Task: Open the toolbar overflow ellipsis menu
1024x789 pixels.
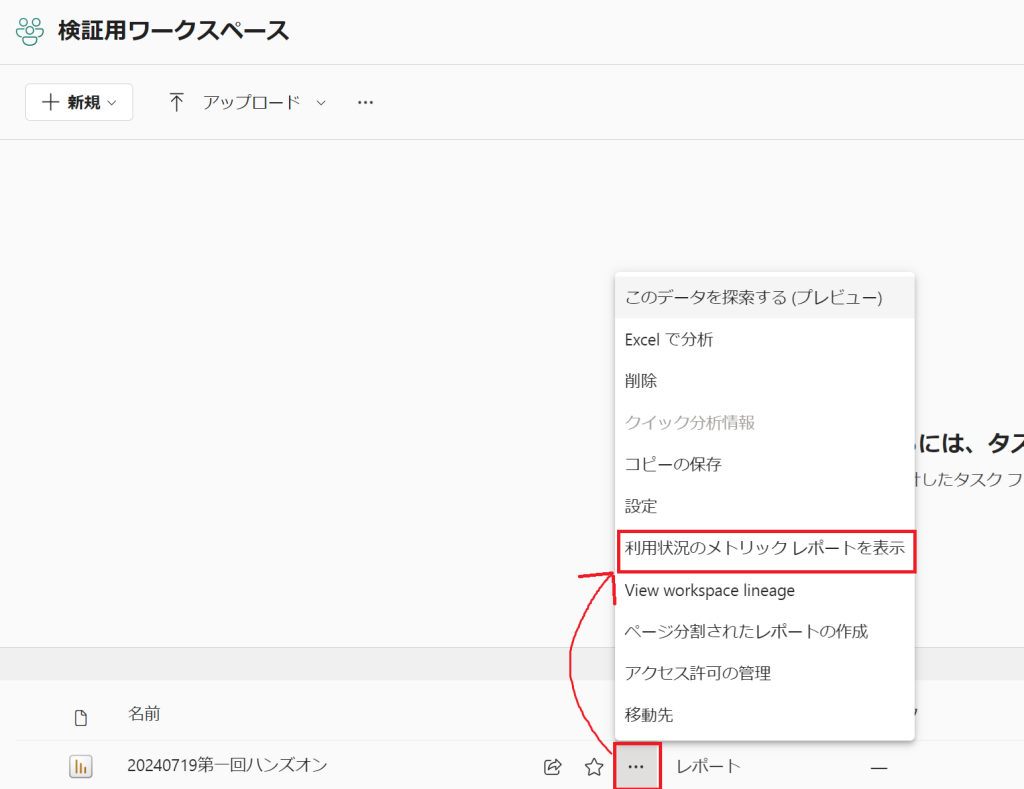Action: (x=365, y=102)
